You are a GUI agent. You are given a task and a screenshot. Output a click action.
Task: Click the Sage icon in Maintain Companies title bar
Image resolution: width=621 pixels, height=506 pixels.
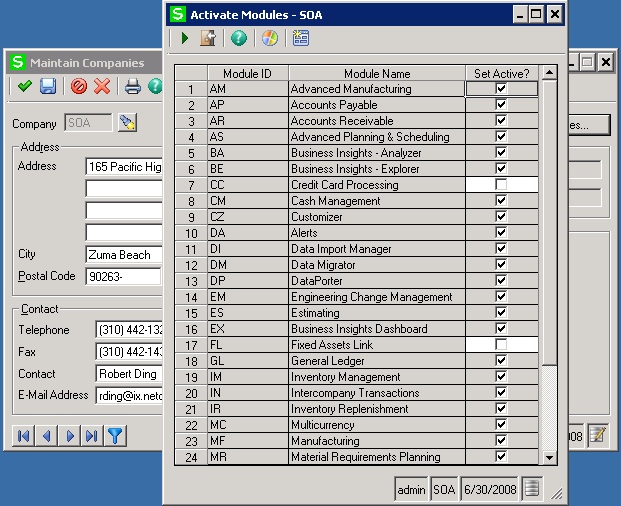pos(18,62)
